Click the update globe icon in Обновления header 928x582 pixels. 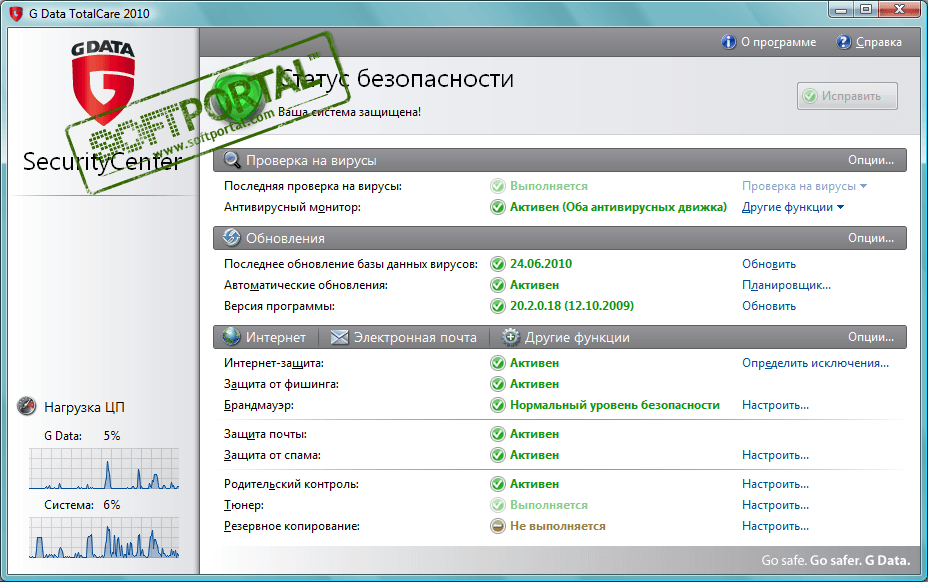(231, 238)
